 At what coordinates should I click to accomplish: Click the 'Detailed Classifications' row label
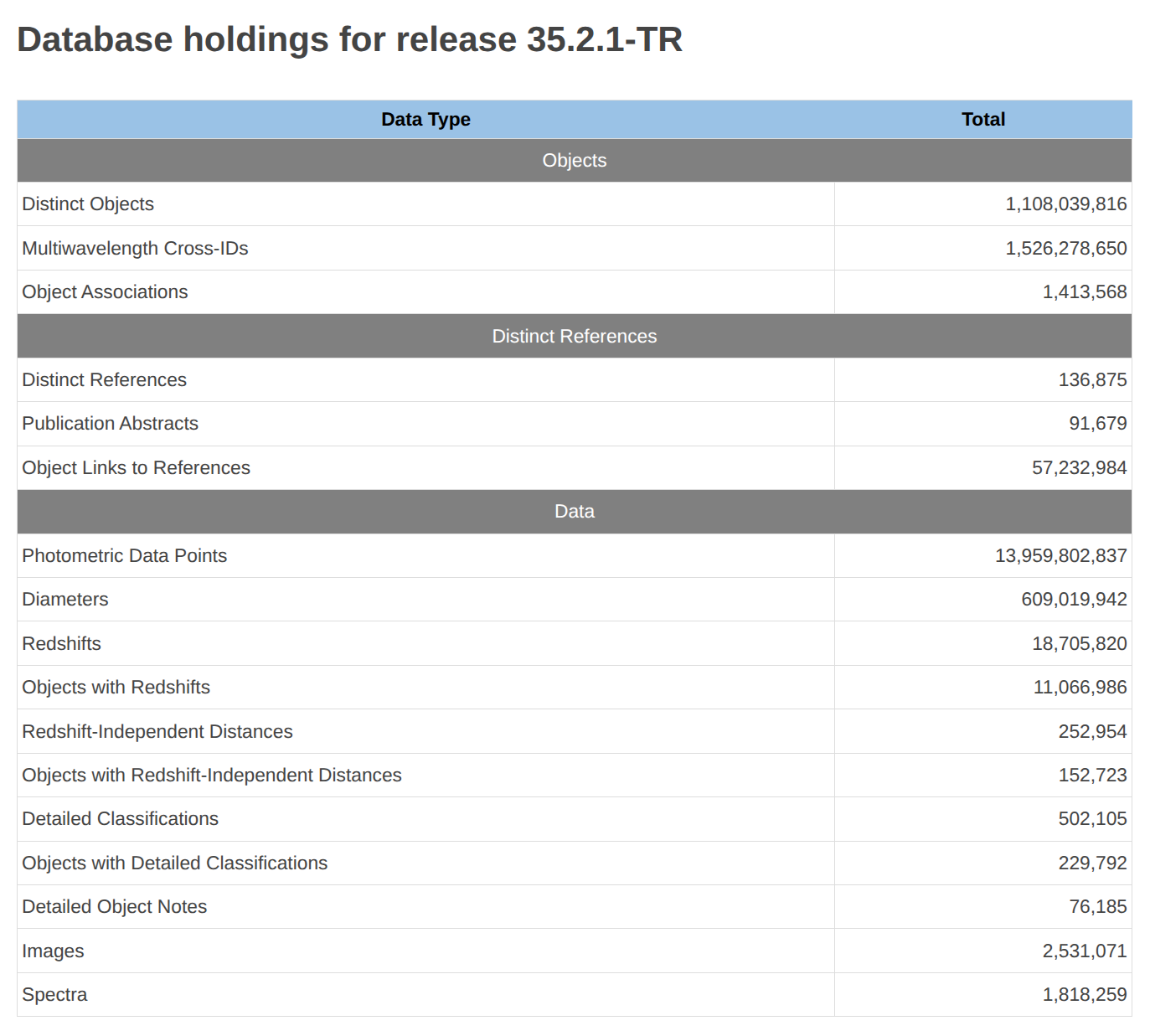[x=120, y=819]
